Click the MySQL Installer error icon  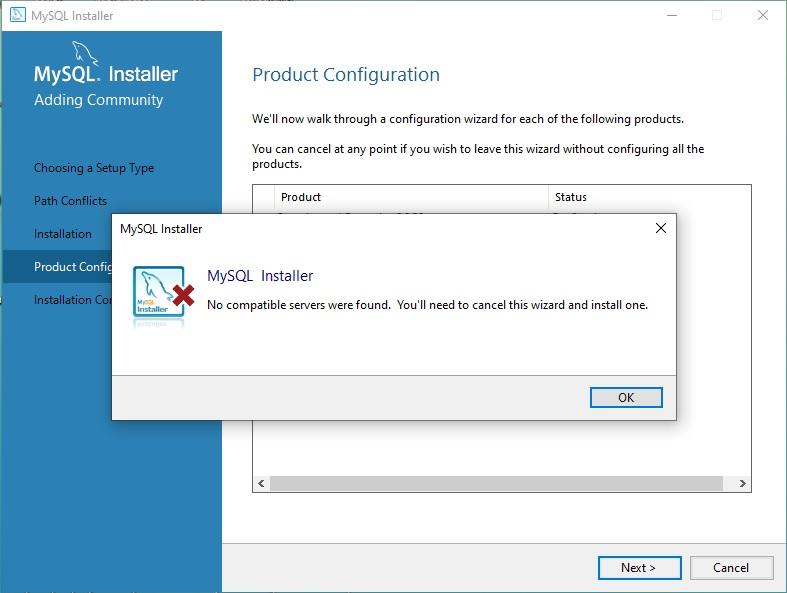(163, 292)
